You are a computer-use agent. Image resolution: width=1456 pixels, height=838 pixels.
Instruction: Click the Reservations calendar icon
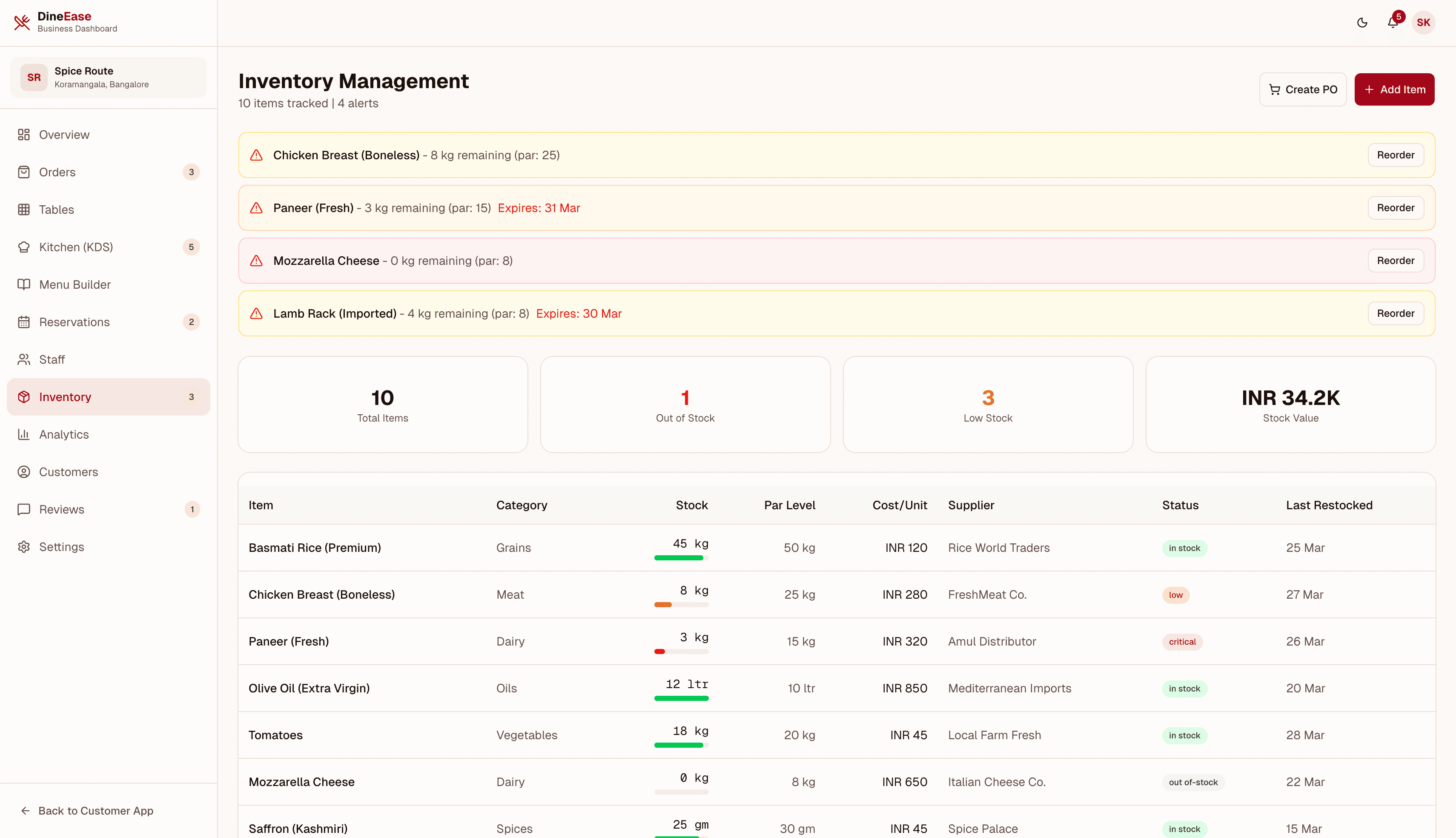(x=23, y=322)
